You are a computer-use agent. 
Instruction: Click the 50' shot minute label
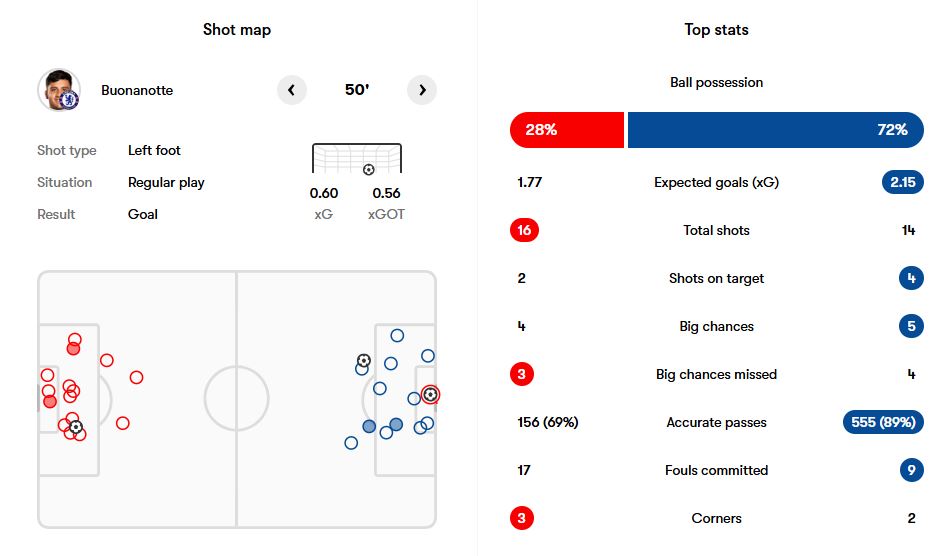tap(357, 90)
